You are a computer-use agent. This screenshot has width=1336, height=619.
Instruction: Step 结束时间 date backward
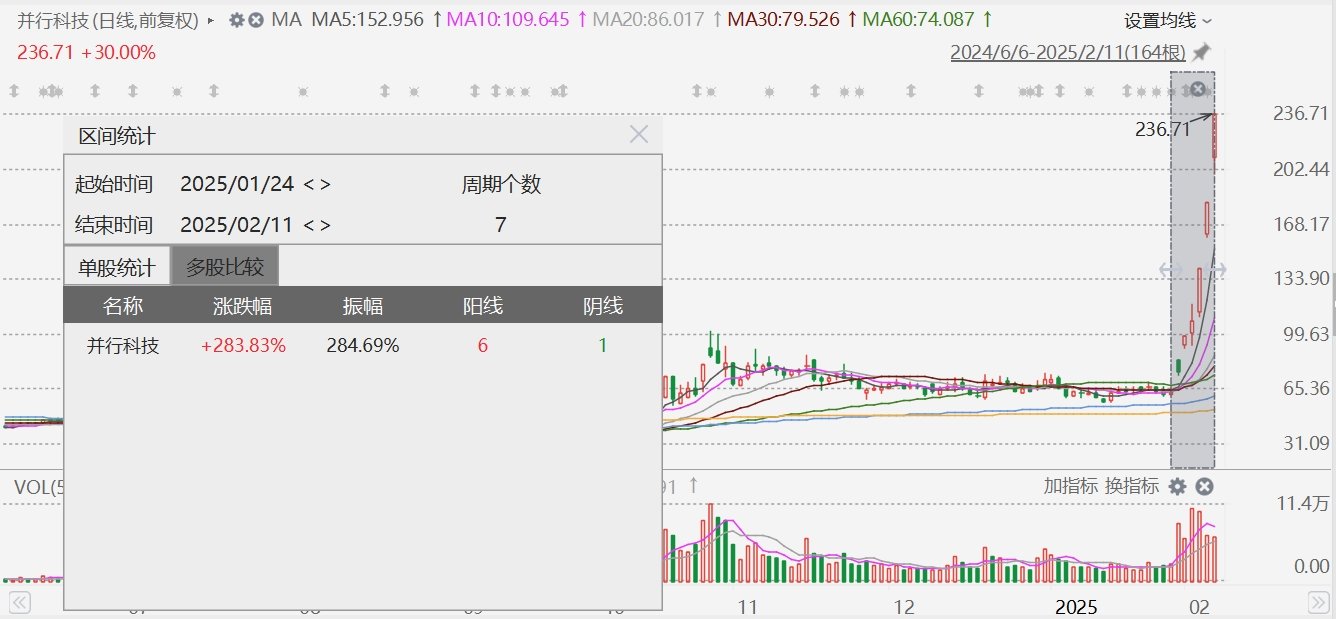coord(309,224)
